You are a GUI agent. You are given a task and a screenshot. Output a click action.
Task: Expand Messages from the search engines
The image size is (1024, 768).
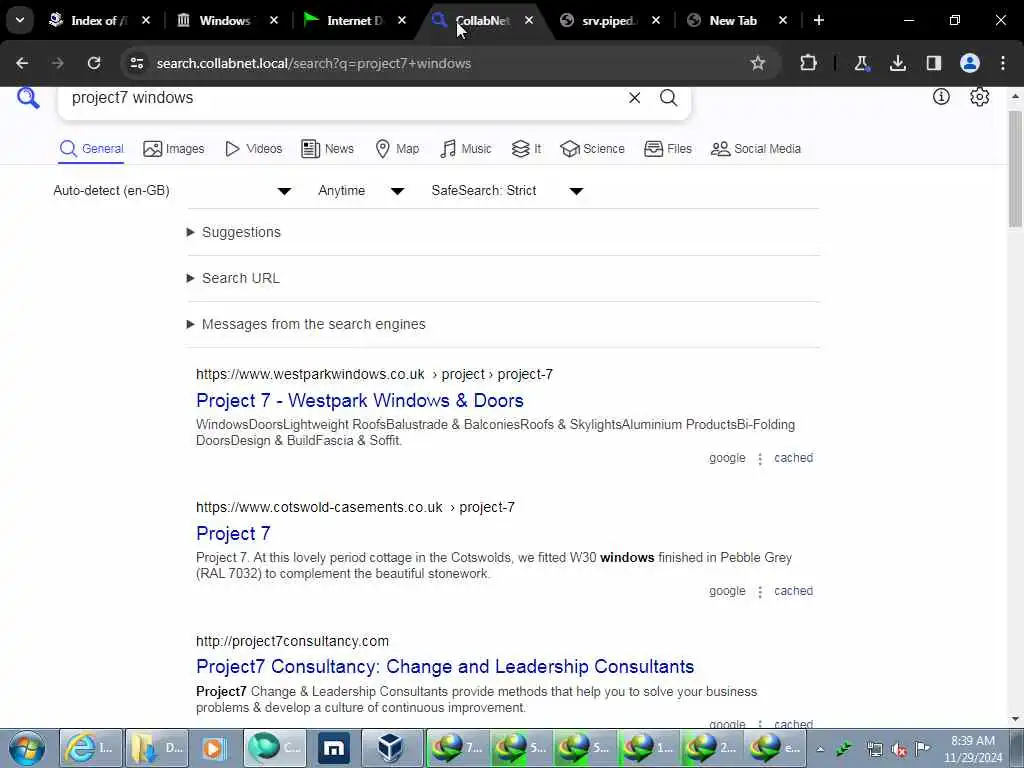tap(306, 325)
